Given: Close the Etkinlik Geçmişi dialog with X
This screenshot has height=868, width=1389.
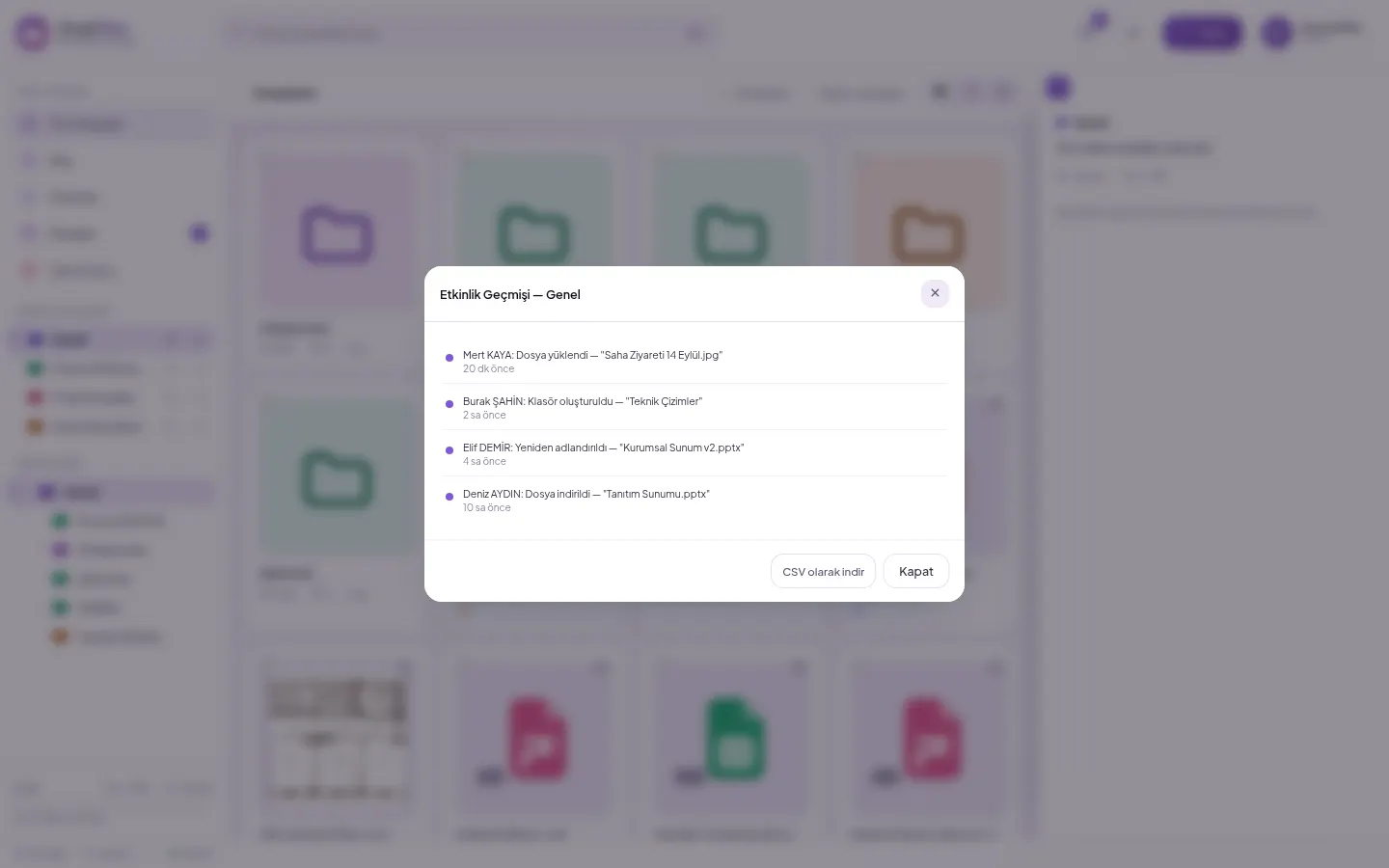Looking at the screenshot, I should 935,293.
